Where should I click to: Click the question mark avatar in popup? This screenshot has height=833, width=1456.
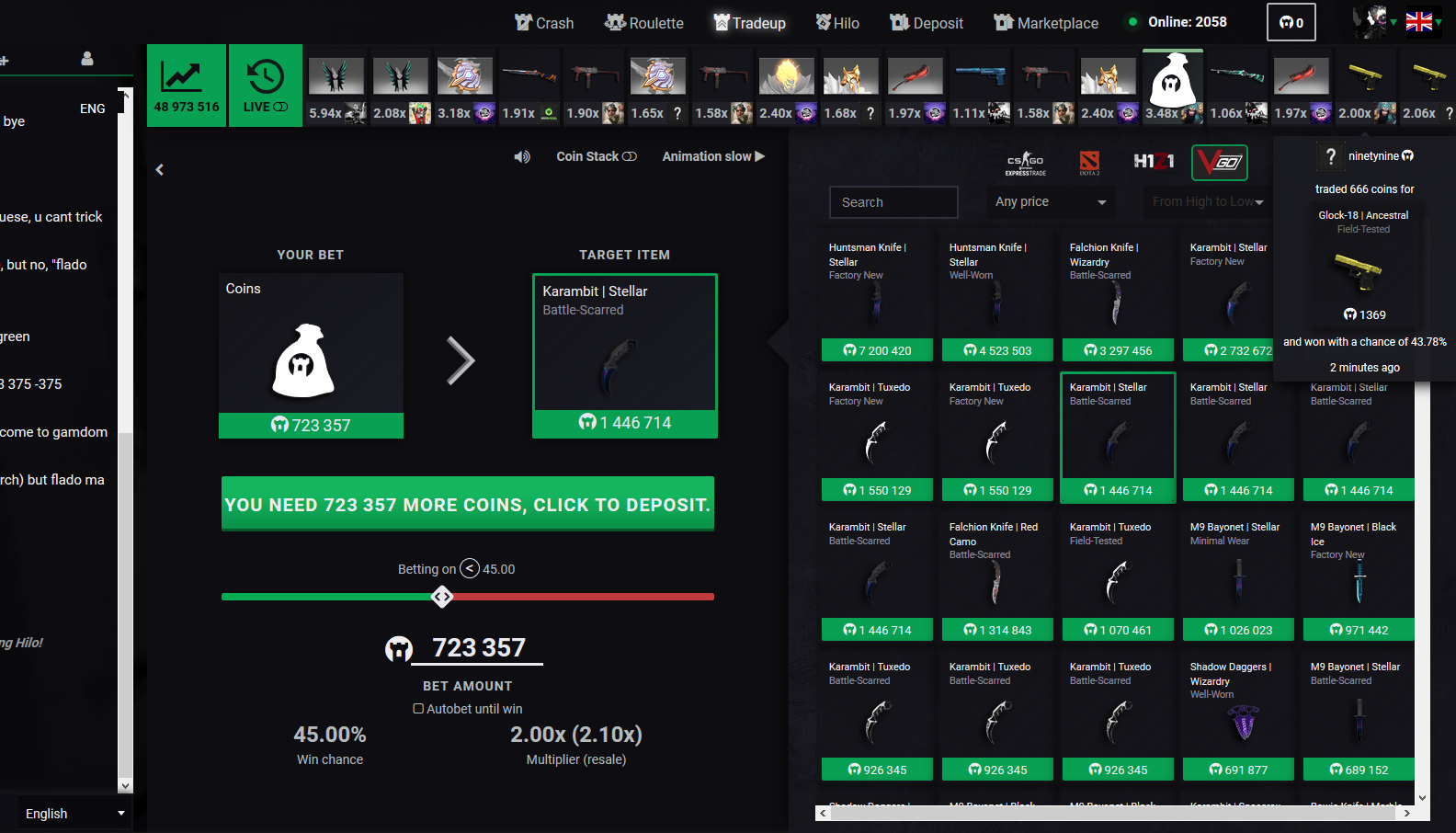point(1330,157)
